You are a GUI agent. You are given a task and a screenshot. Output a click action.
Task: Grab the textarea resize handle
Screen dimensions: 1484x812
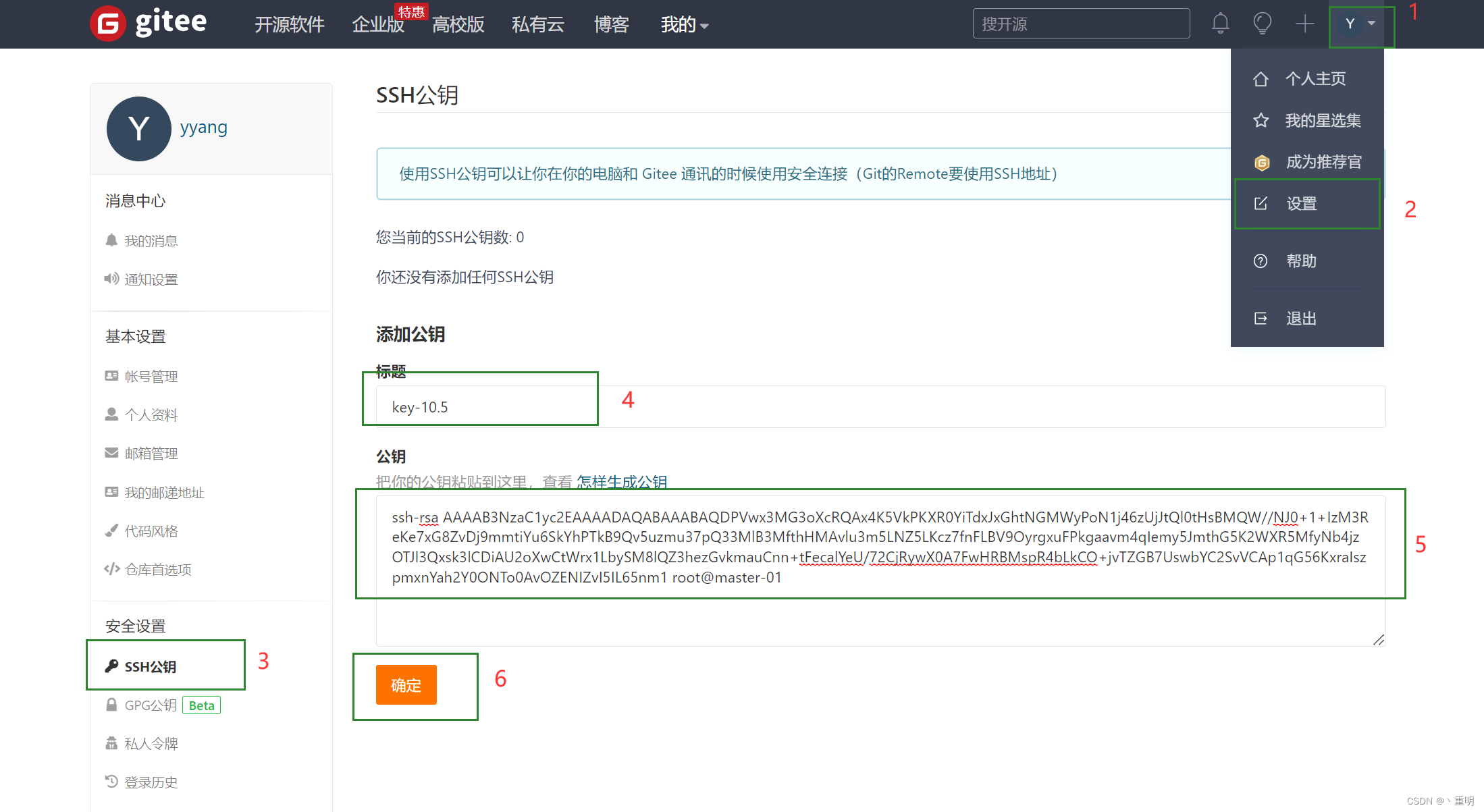1379,639
